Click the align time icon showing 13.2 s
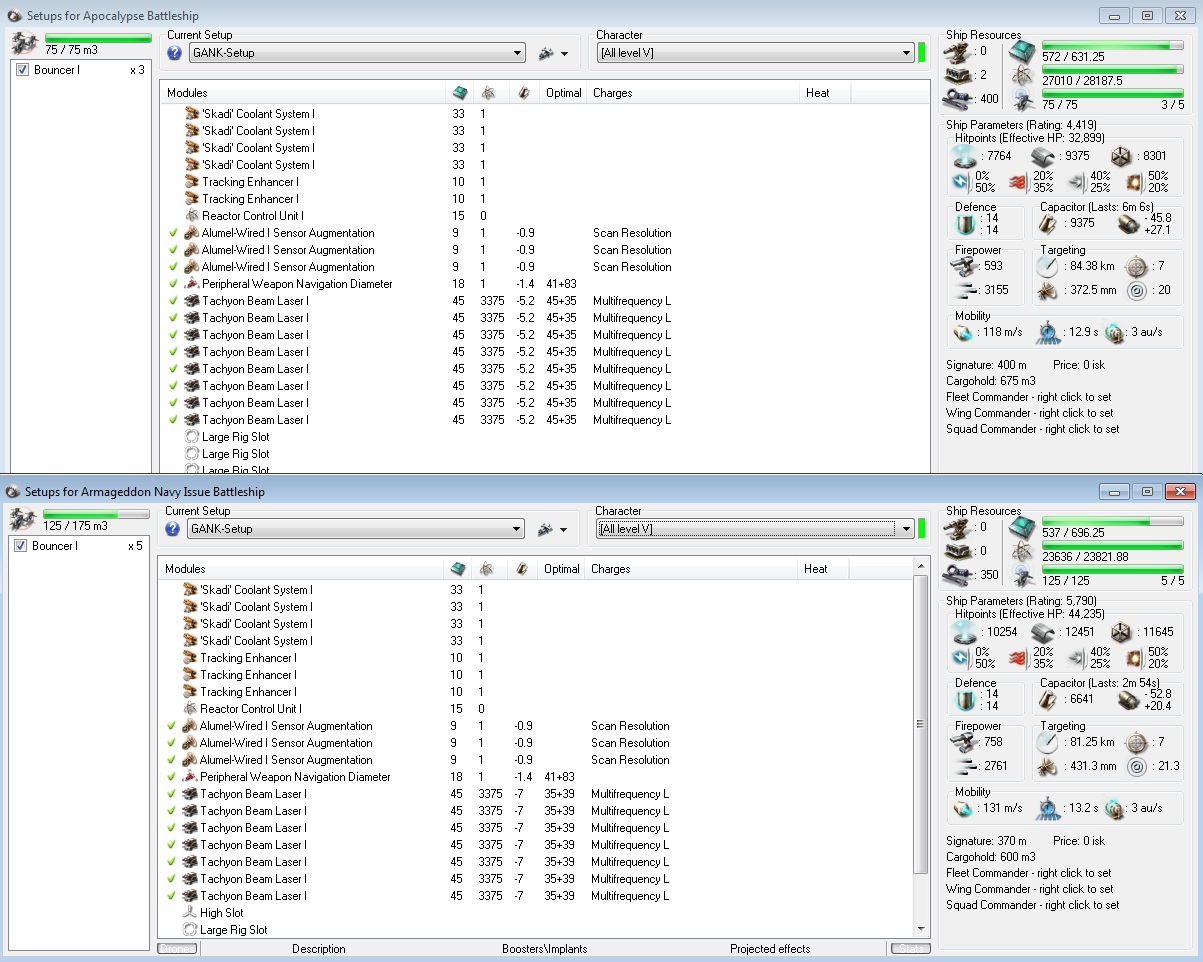Screen dimensions: 1203x962 pos(1049,808)
